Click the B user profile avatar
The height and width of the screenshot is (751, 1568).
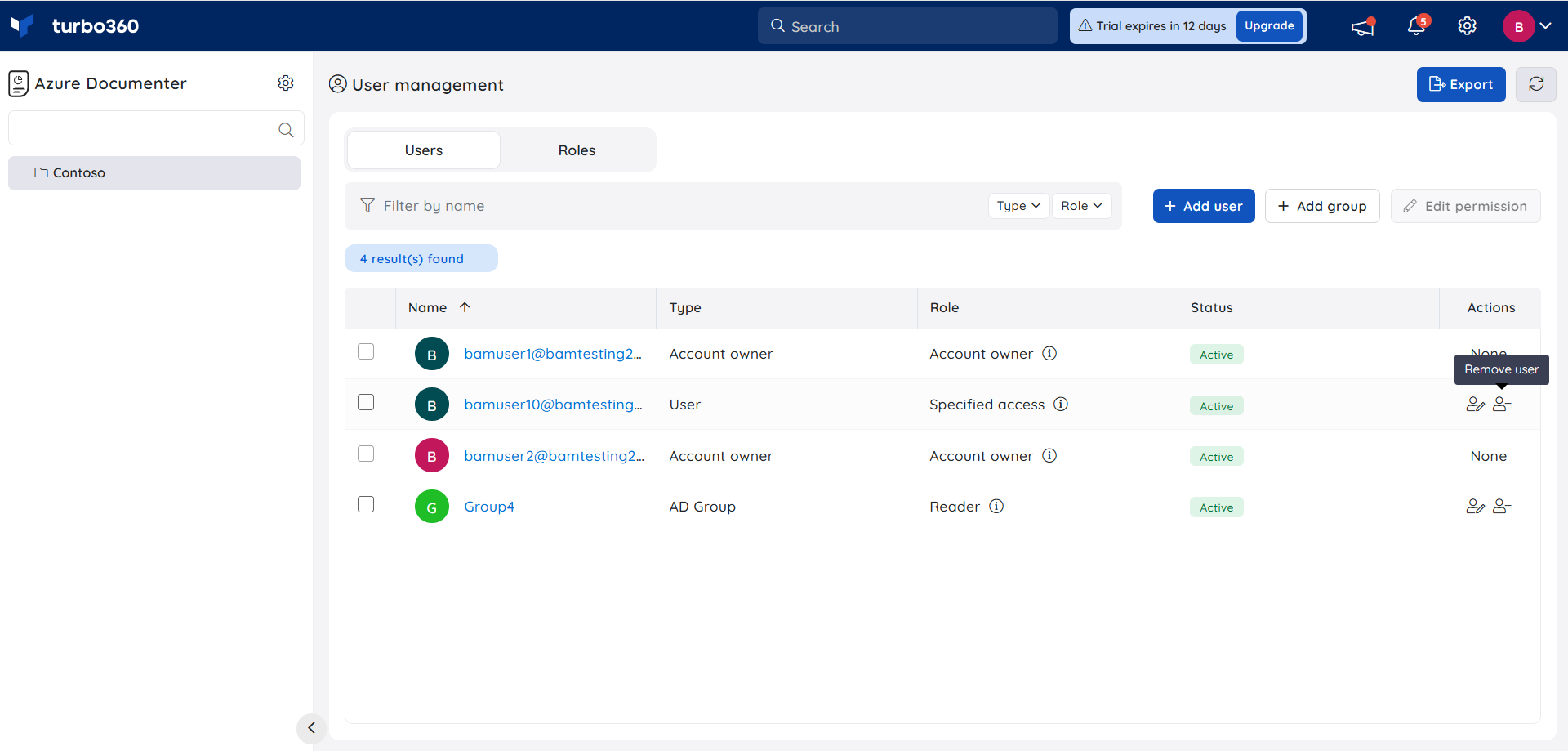pos(1518,26)
